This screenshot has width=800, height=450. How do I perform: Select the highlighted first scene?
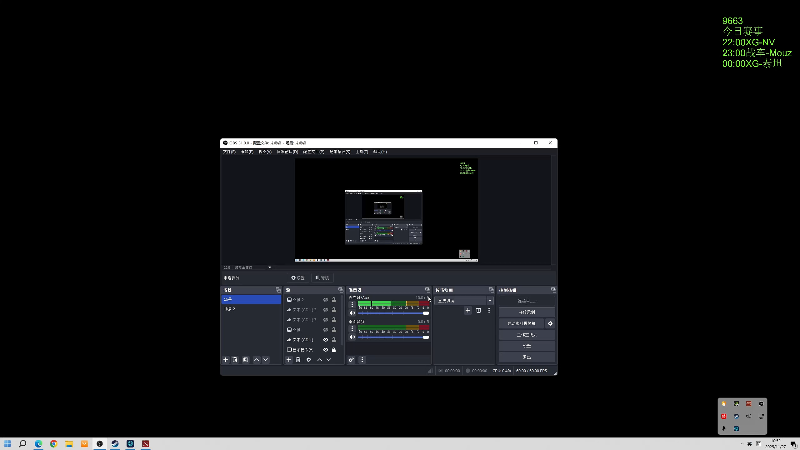[x=251, y=299]
